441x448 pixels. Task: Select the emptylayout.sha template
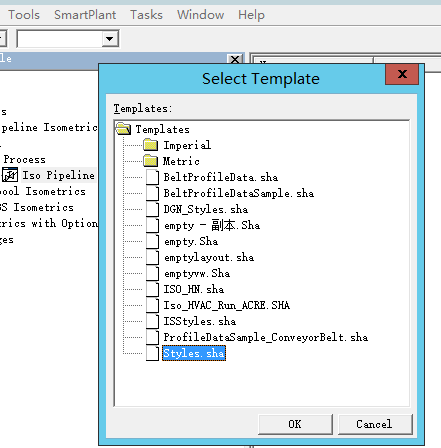pyautogui.click(x=209, y=257)
